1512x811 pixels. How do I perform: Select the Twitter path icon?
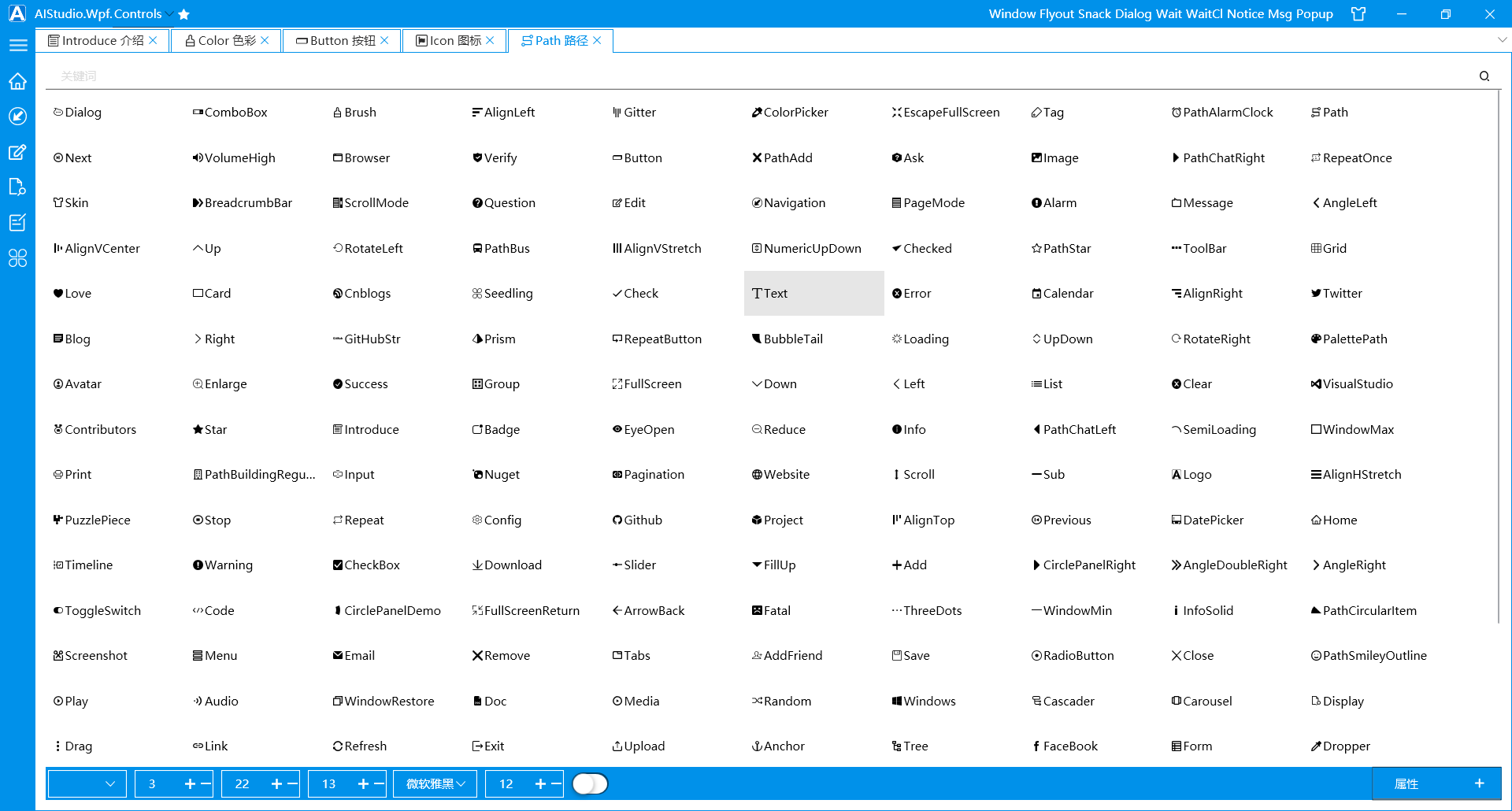[1336, 294]
